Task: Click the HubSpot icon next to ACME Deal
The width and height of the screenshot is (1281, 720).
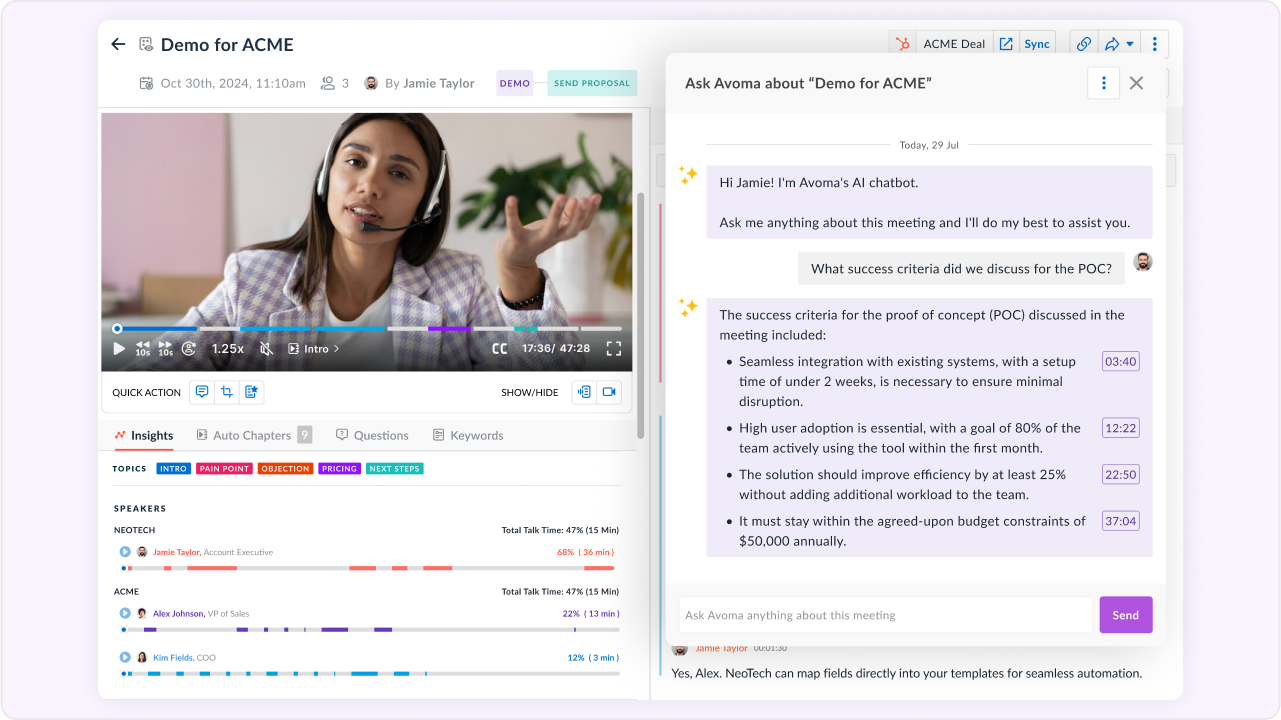Action: [903, 44]
